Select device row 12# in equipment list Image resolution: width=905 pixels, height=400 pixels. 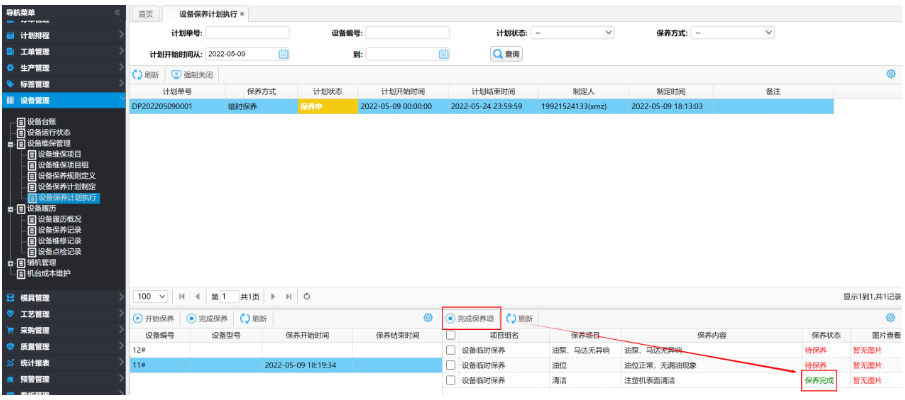(x=138, y=351)
